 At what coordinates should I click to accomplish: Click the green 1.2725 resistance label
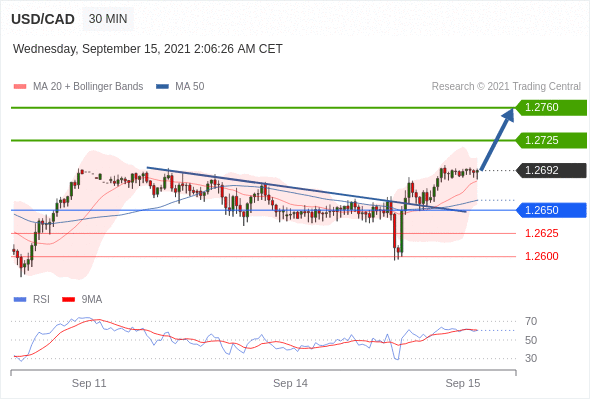(550, 140)
